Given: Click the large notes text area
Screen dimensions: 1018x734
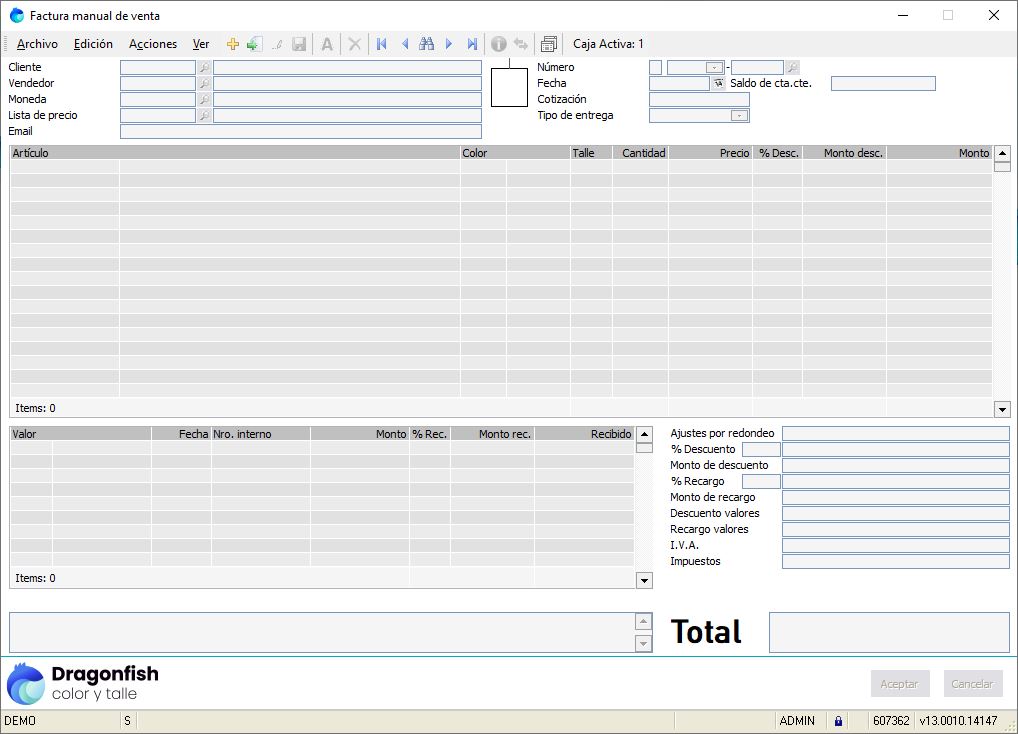Looking at the screenshot, I should pos(322,633).
